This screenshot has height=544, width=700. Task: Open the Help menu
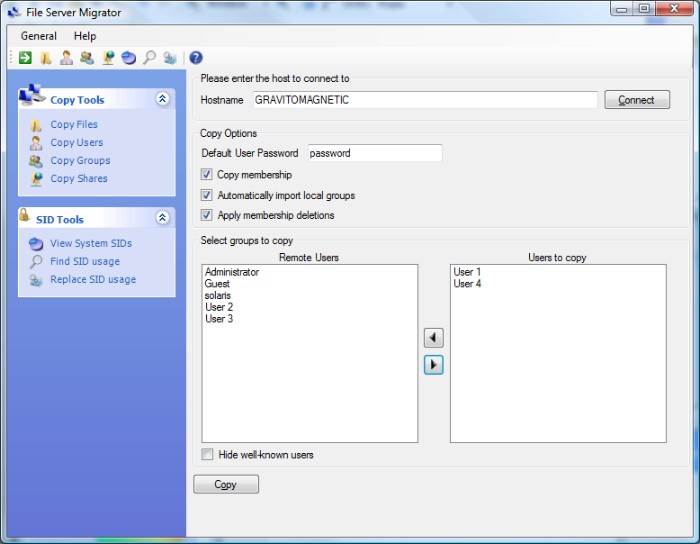85,36
